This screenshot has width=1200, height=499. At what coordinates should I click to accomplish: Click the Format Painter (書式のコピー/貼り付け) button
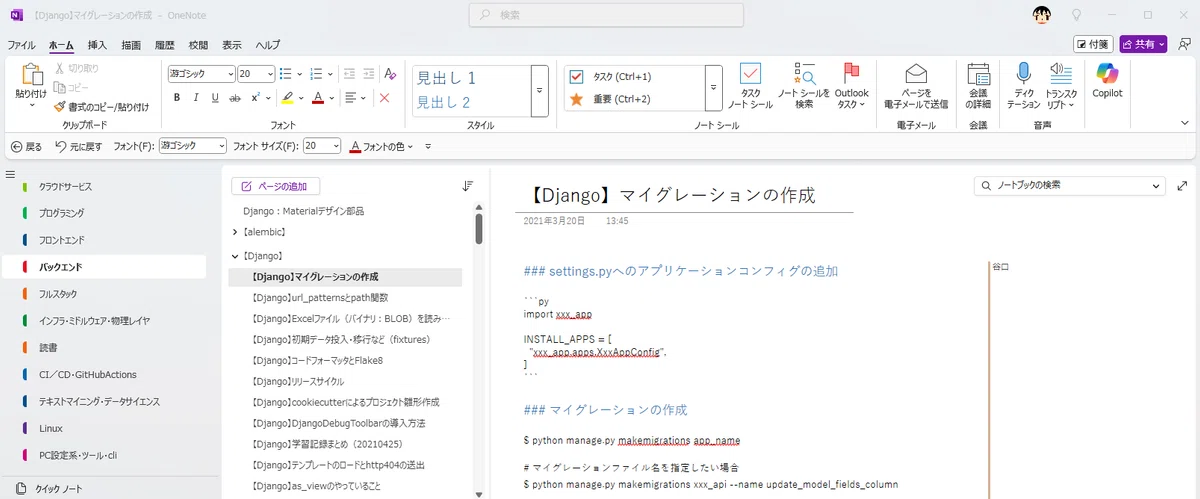(x=101, y=107)
